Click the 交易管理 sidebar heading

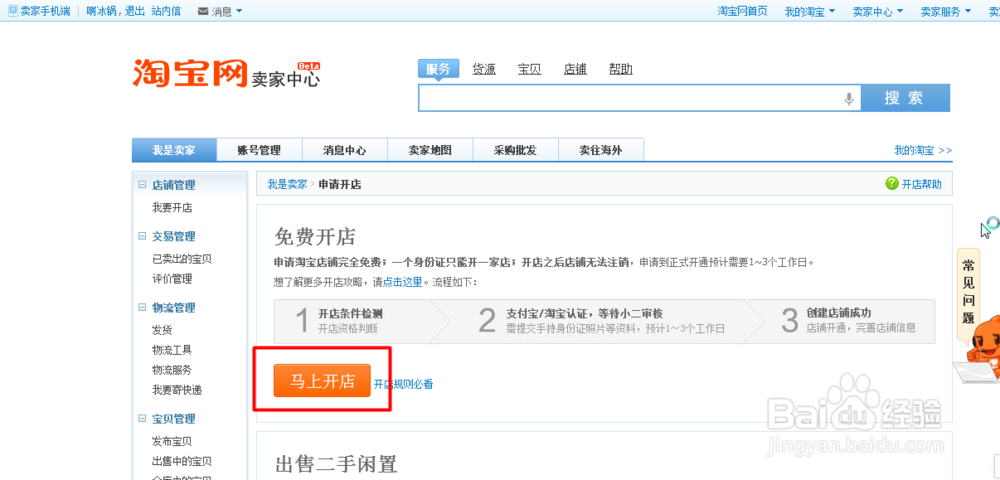[173, 236]
